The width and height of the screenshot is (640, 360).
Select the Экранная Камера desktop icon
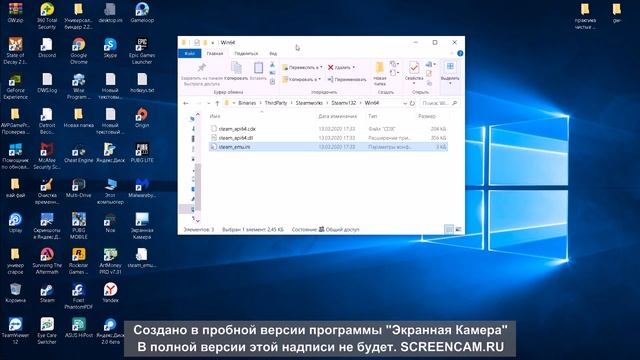point(142,226)
